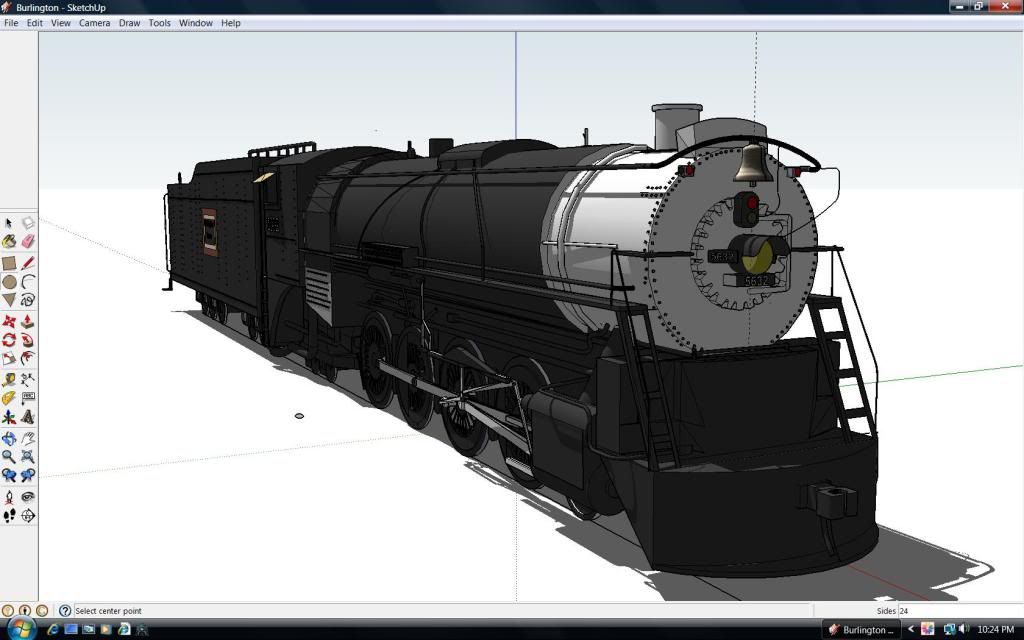Screen dimensions: 1024x640
Task: Choose the Rotate tool
Action: pos(8,340)
